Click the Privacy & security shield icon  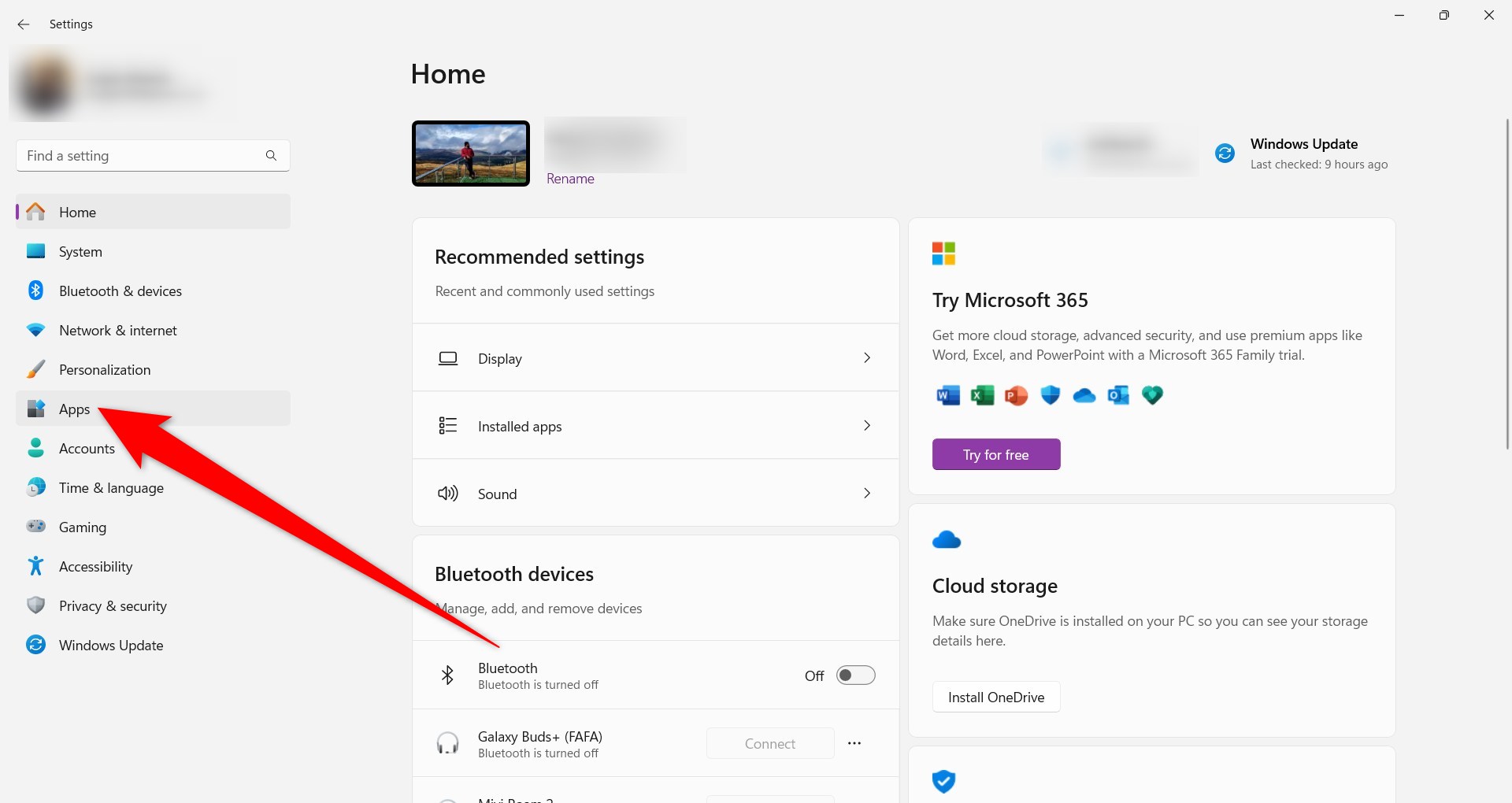pos(35,605)
